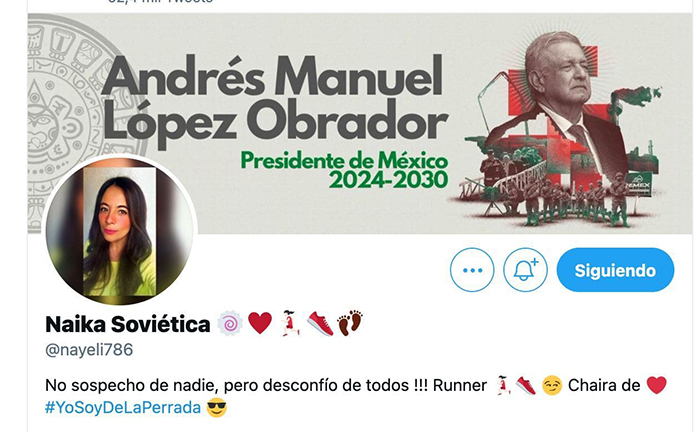Toggle the Siguiendo follow button
Screen dimensions: 700x432
coord(615,270)
